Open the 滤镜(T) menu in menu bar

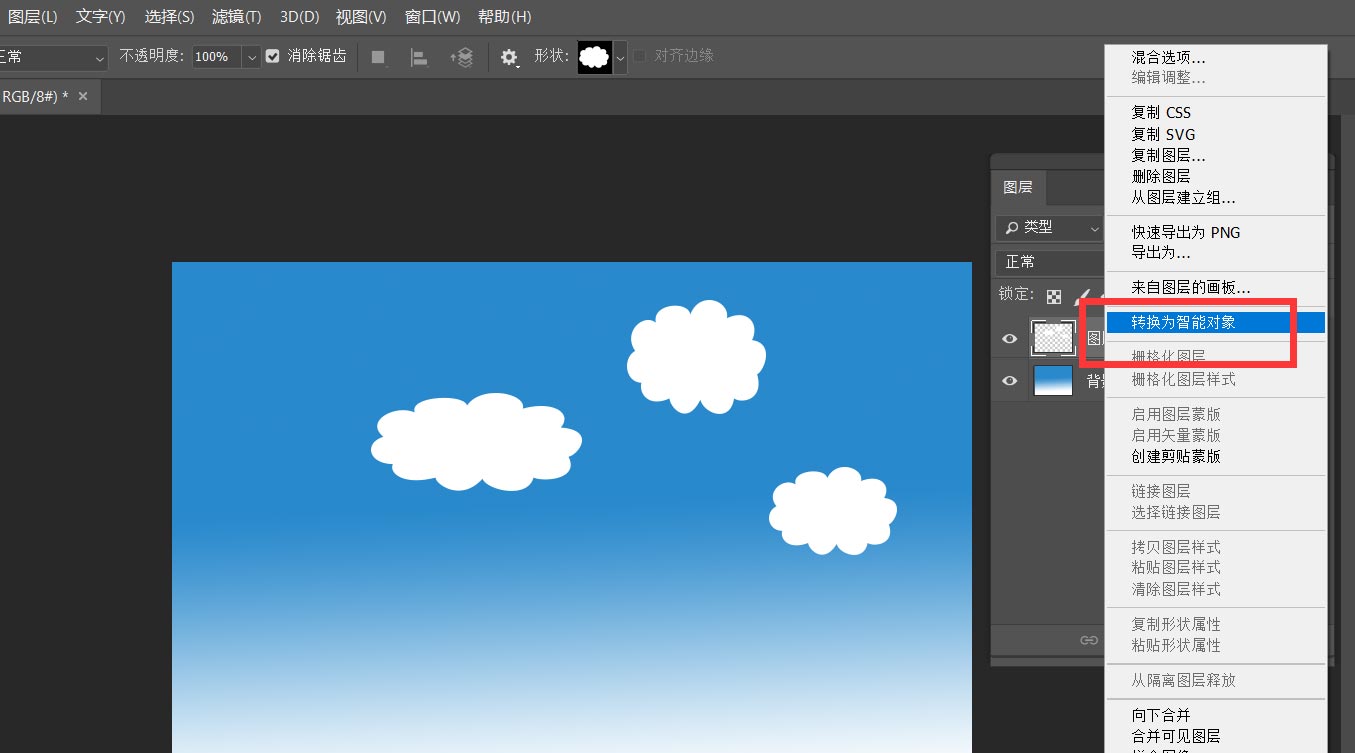236,17
